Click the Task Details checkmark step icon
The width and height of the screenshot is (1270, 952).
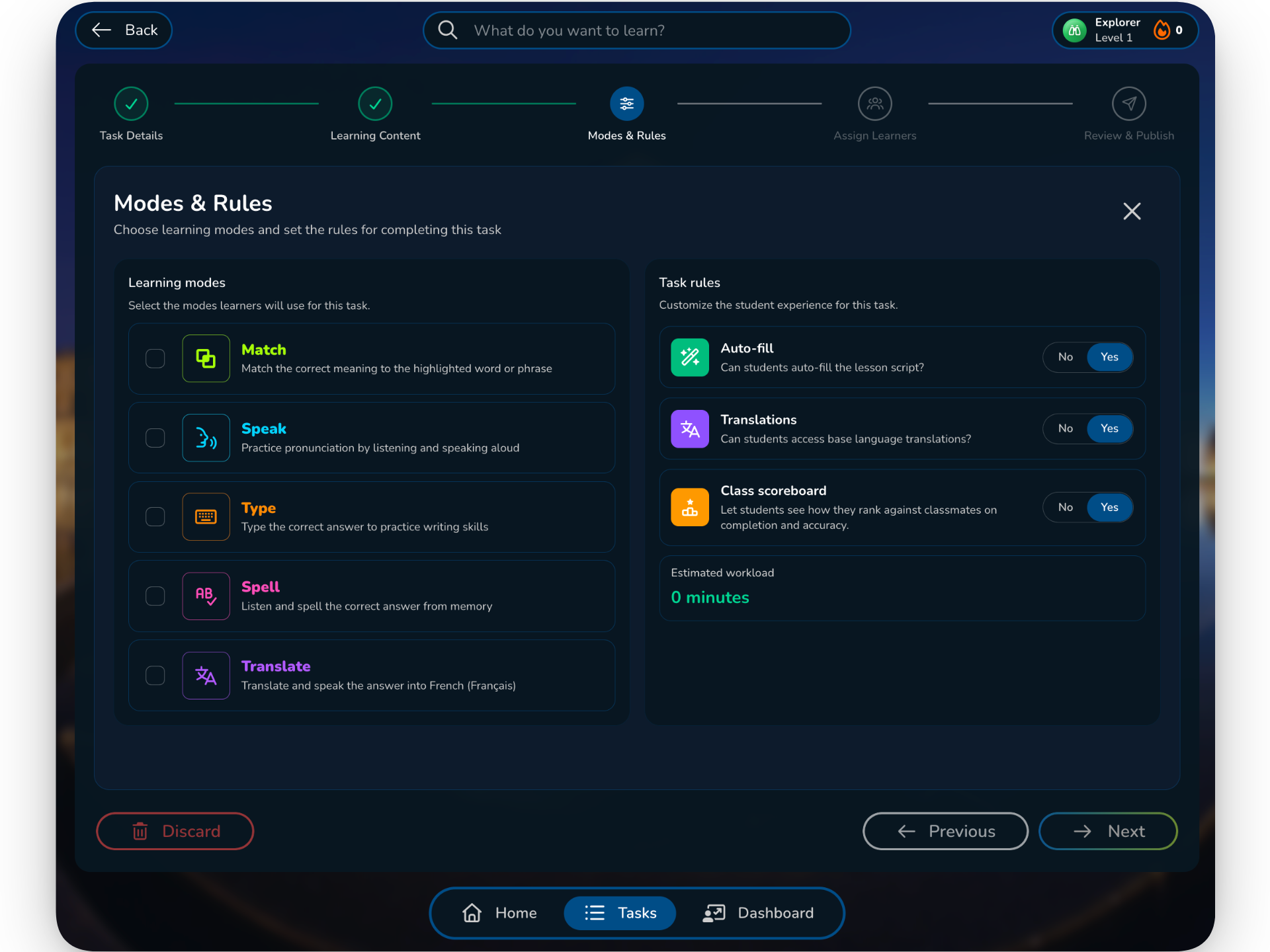(x=131, y=104)
